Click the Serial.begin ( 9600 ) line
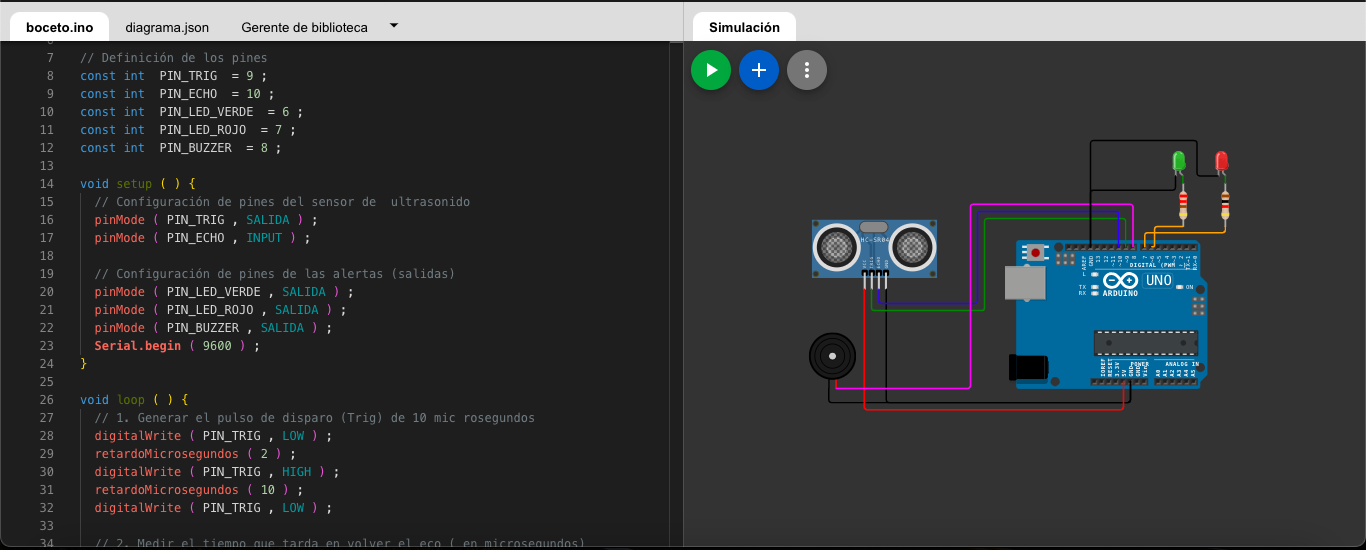The width and height of the screenshot is (1366, 550). click(177, 346)
